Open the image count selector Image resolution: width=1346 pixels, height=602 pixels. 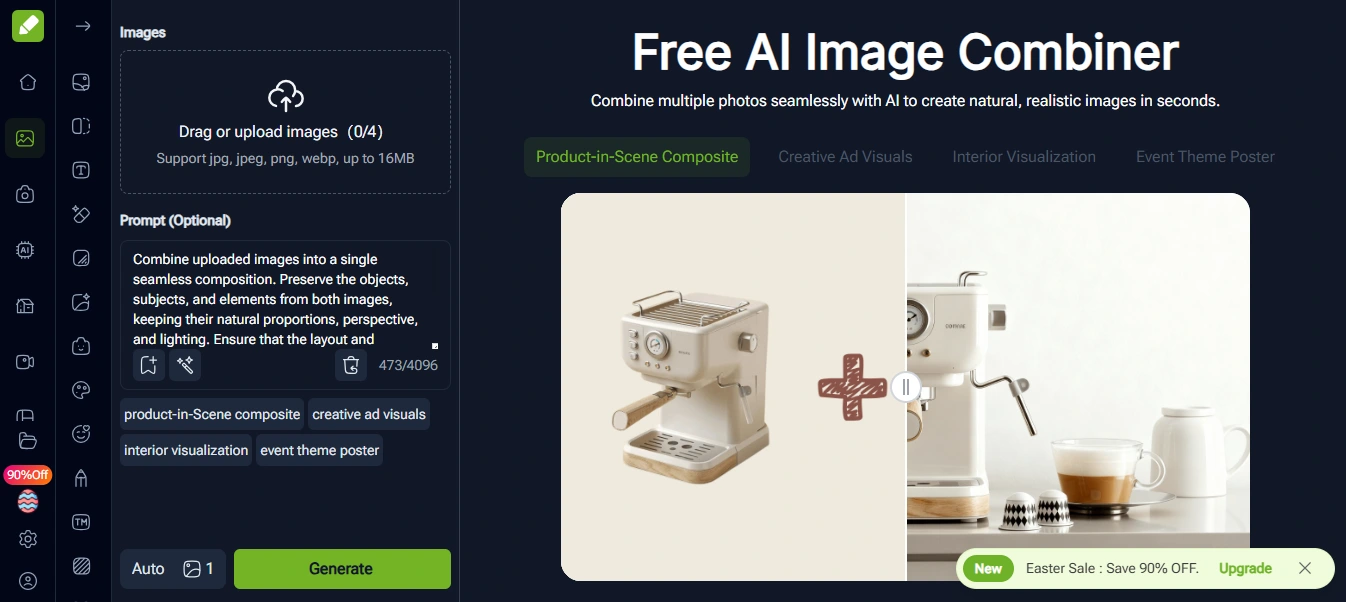coord(199,569)
